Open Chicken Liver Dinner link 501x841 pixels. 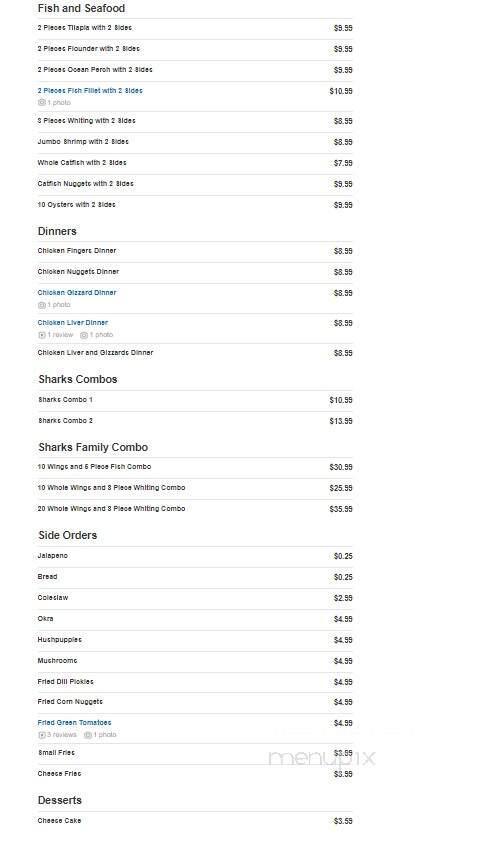73,323
